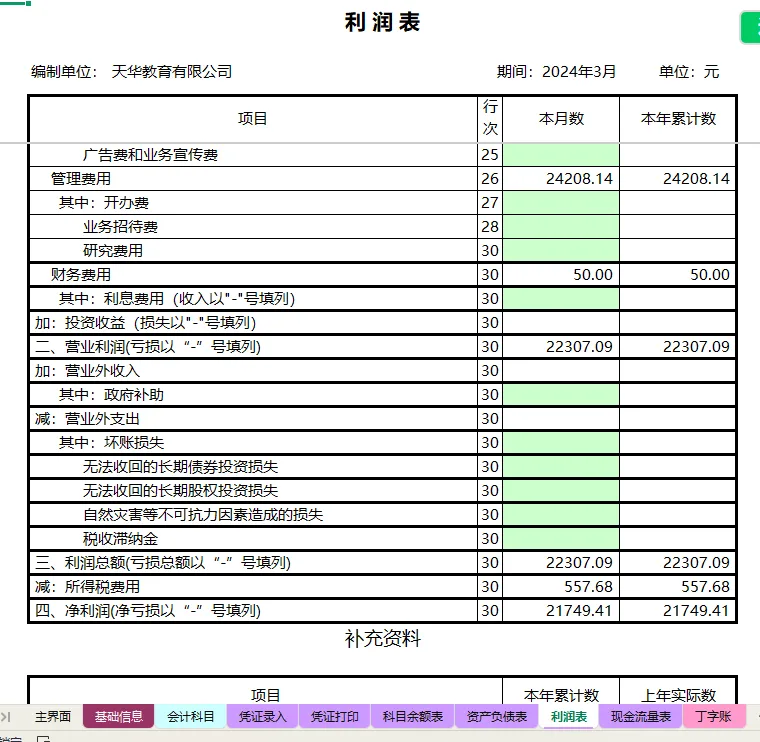Click empty 本月数 cell for 投资收益

tap(561, 323)
